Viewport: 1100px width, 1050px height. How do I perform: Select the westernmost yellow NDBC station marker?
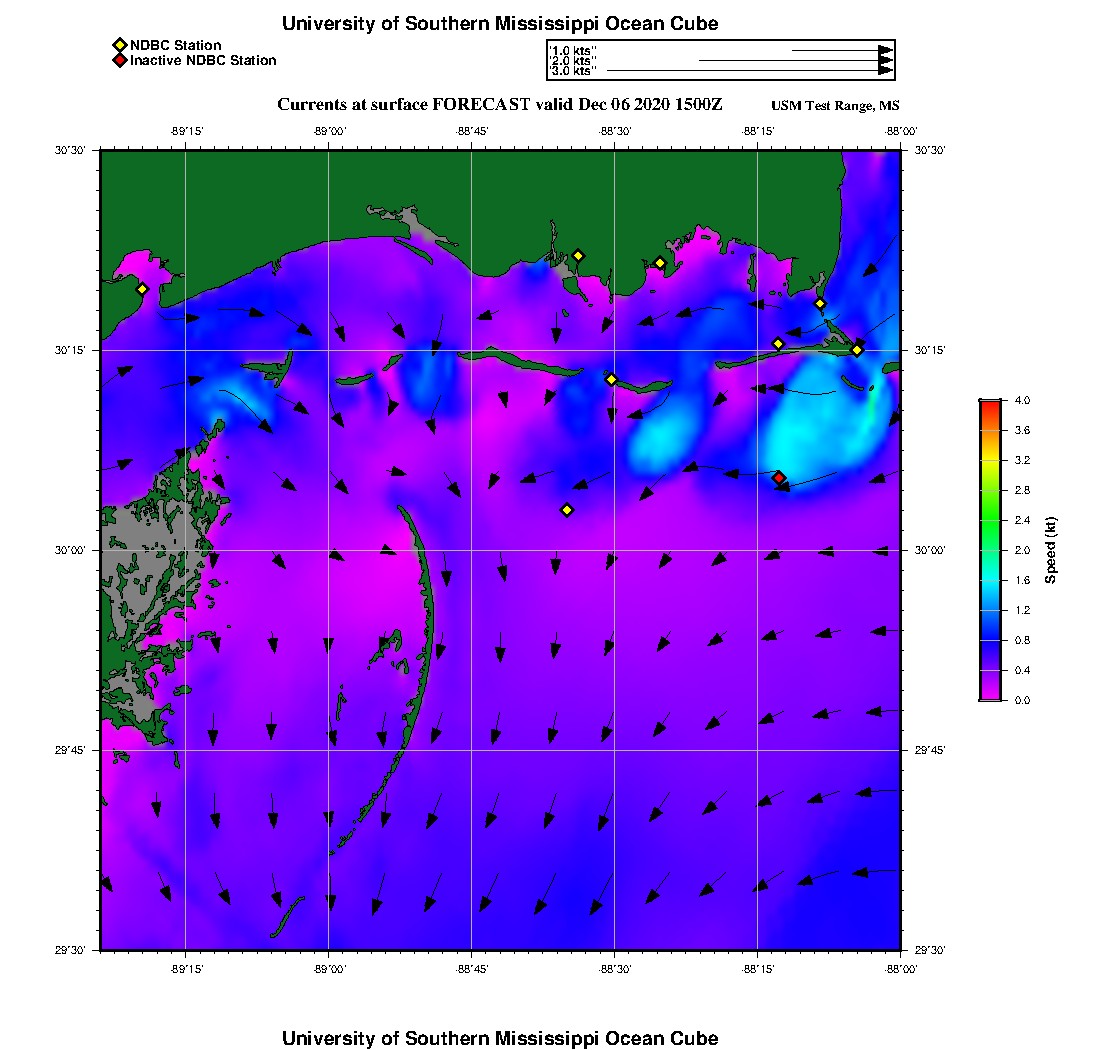pos(142,289)
